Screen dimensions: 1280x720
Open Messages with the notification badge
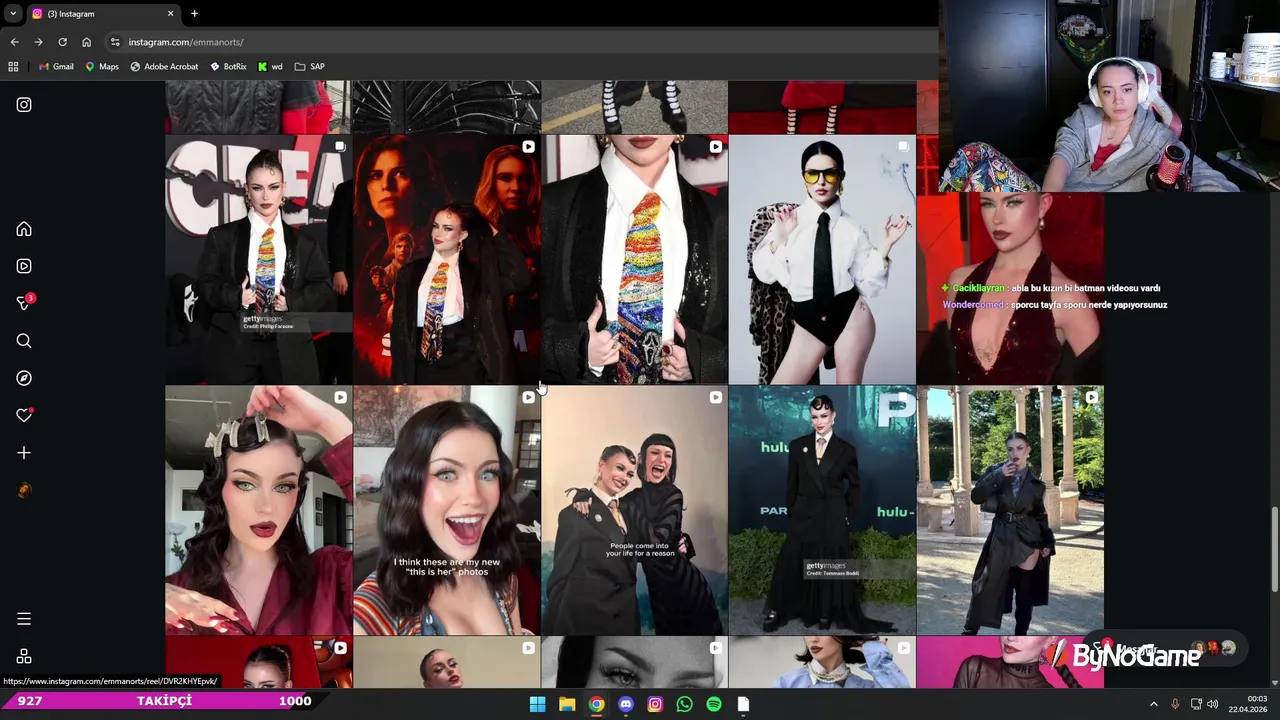[25, 302]
